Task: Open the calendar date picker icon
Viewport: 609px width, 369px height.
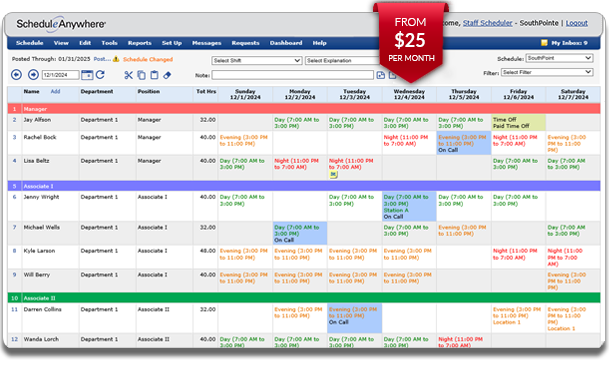Action: 87,75
